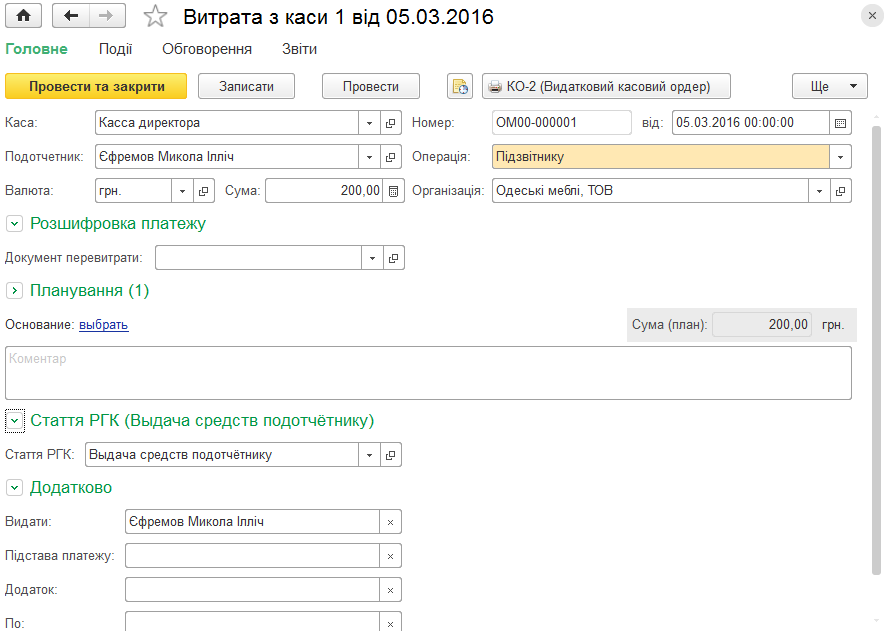The height and width of the screenshot is (635, 885).
Task: Clear the Підстава платежу field
Action: (391, 556)
